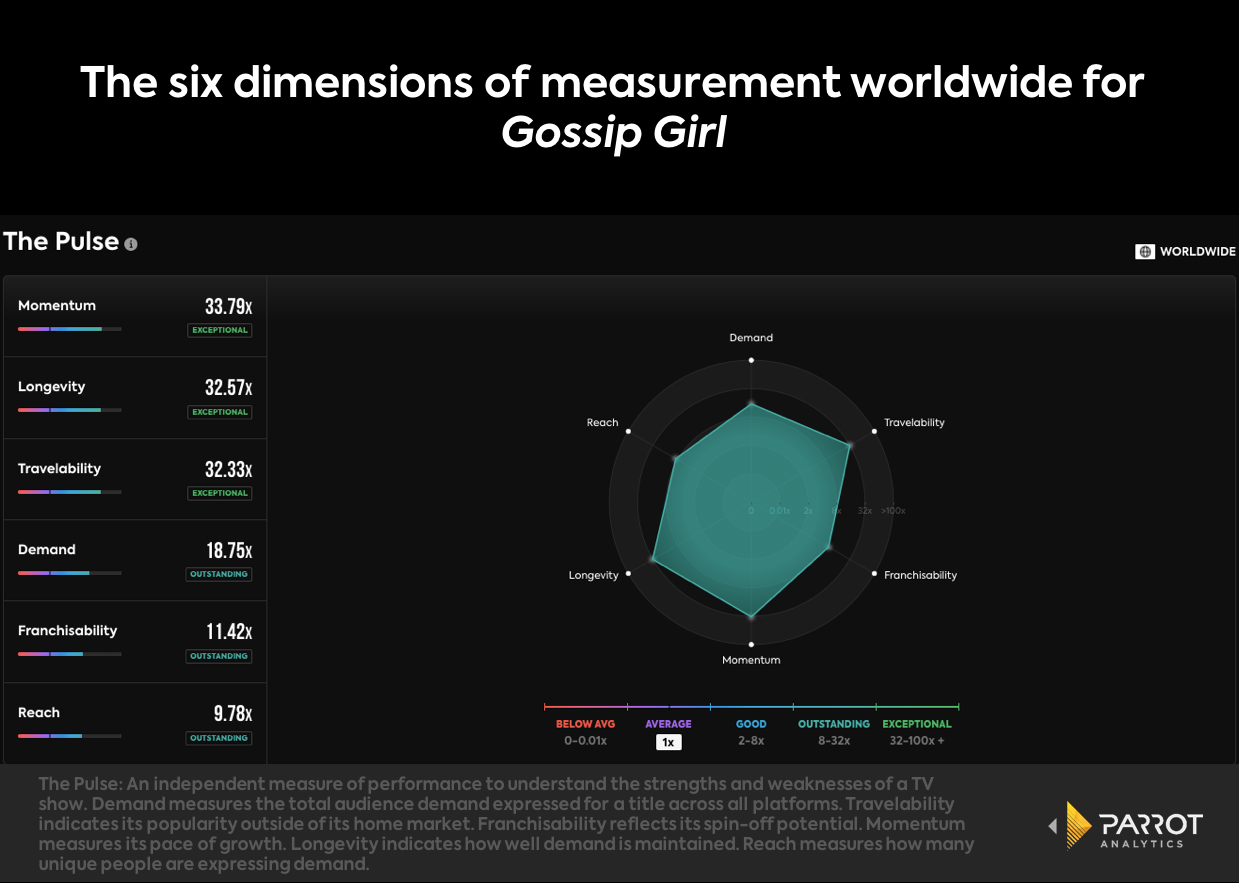Screen dimensions: 1239x883
Task: Click the 32.57x Longevity value
Action: pos(228,387)
